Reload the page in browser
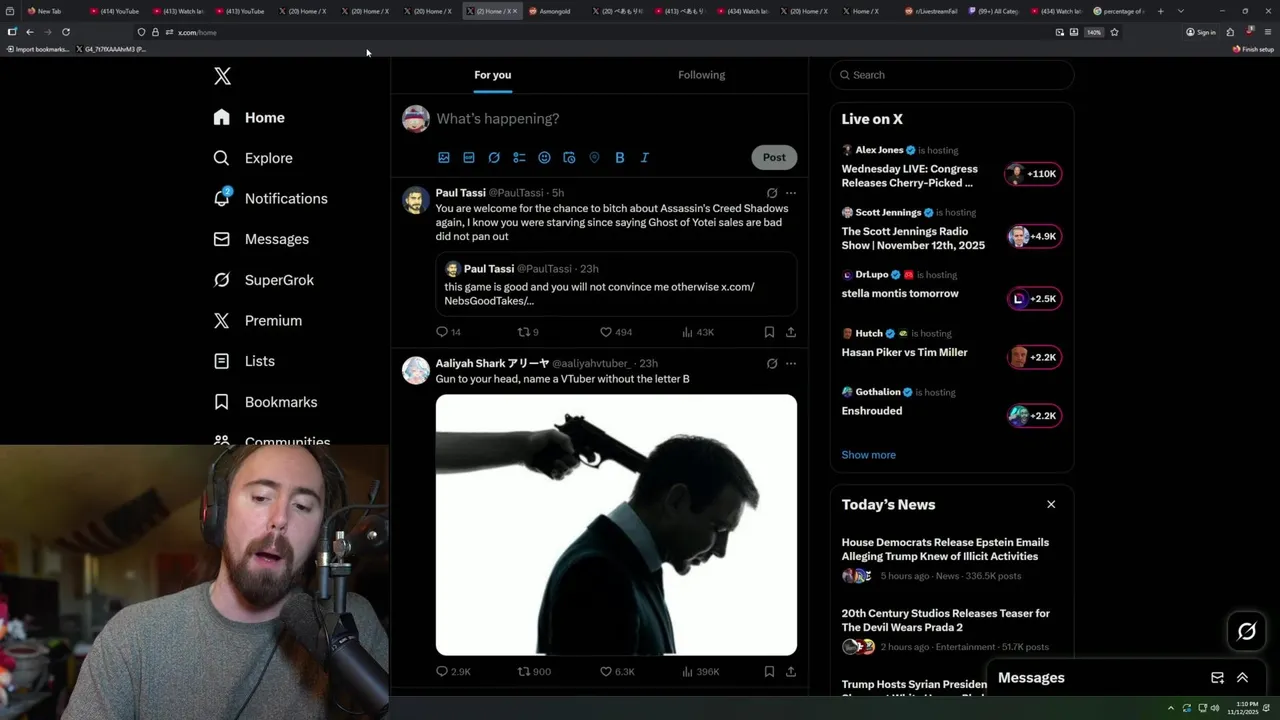1280x720 pixels. [66, 32]
